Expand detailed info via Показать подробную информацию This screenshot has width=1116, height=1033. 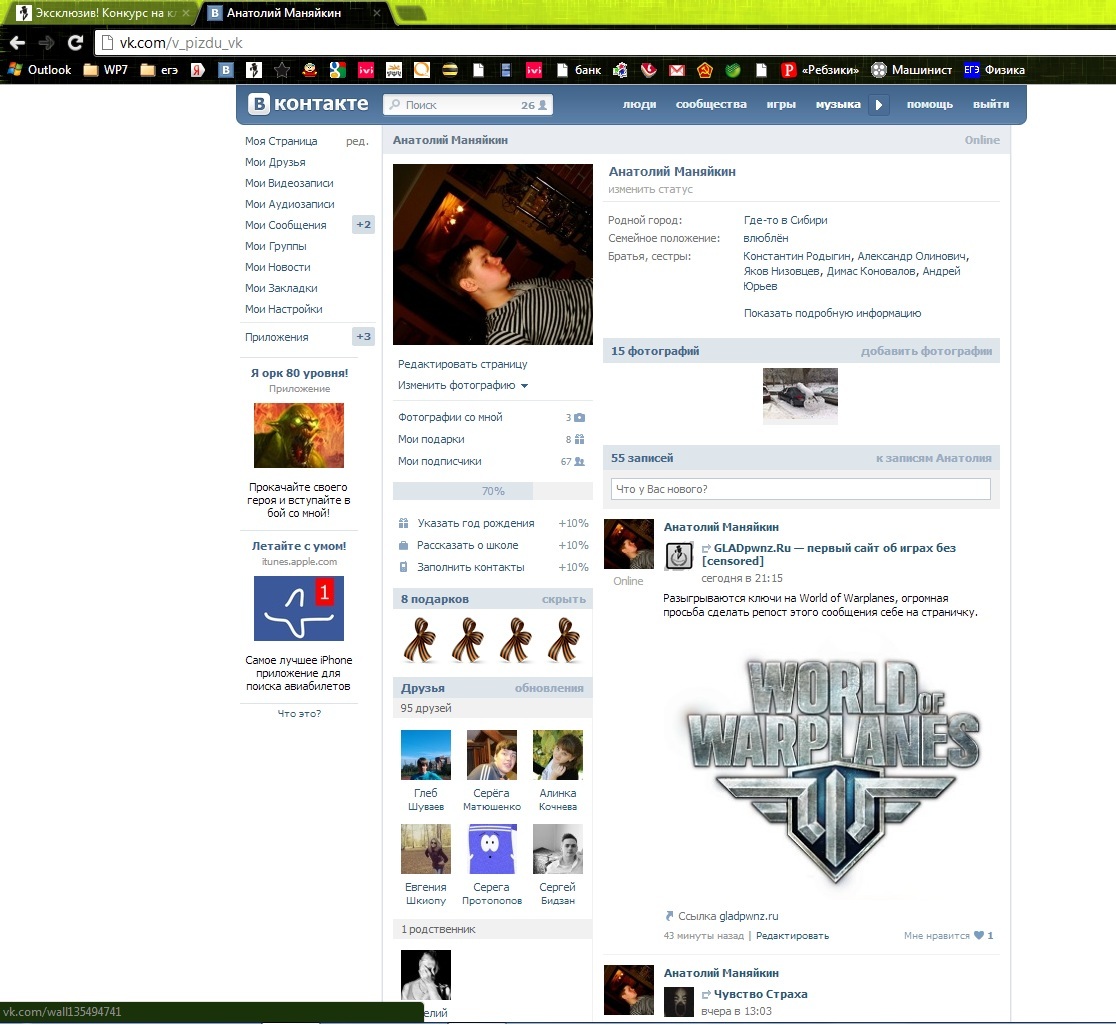coord(832,313)
